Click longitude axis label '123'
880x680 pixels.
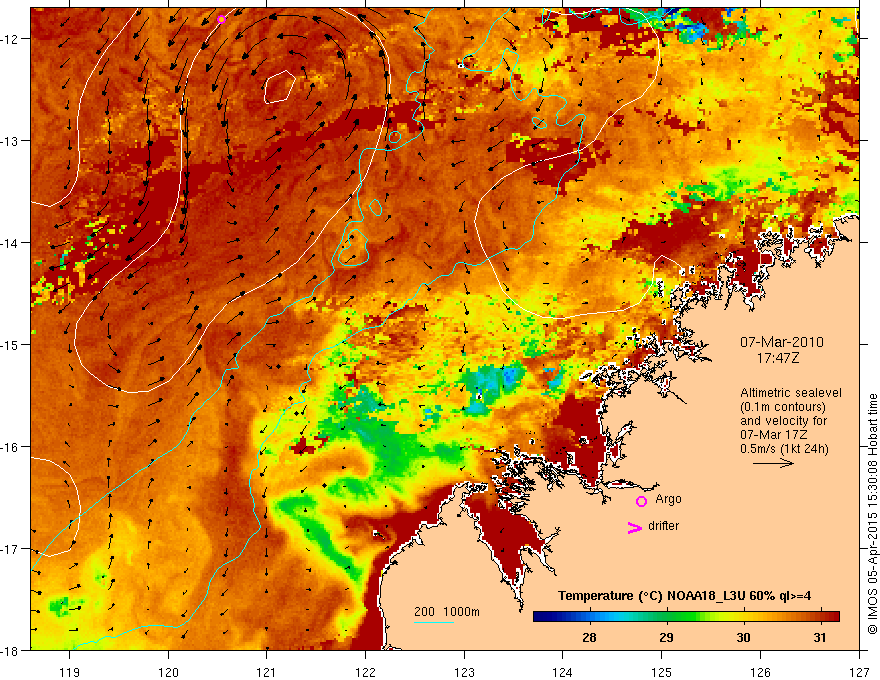pos(464,672)
